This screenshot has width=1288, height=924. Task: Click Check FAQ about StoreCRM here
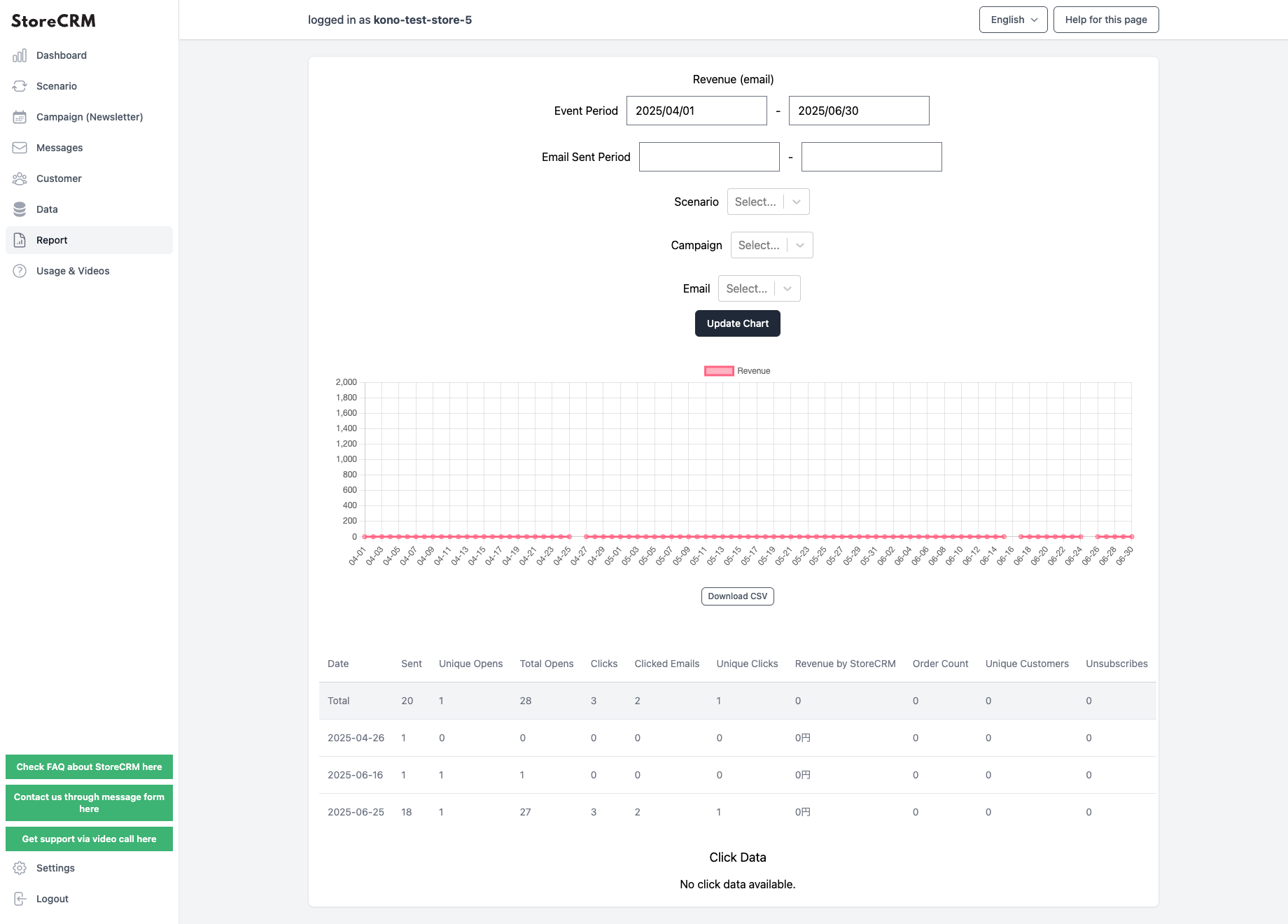coord(89,766)
